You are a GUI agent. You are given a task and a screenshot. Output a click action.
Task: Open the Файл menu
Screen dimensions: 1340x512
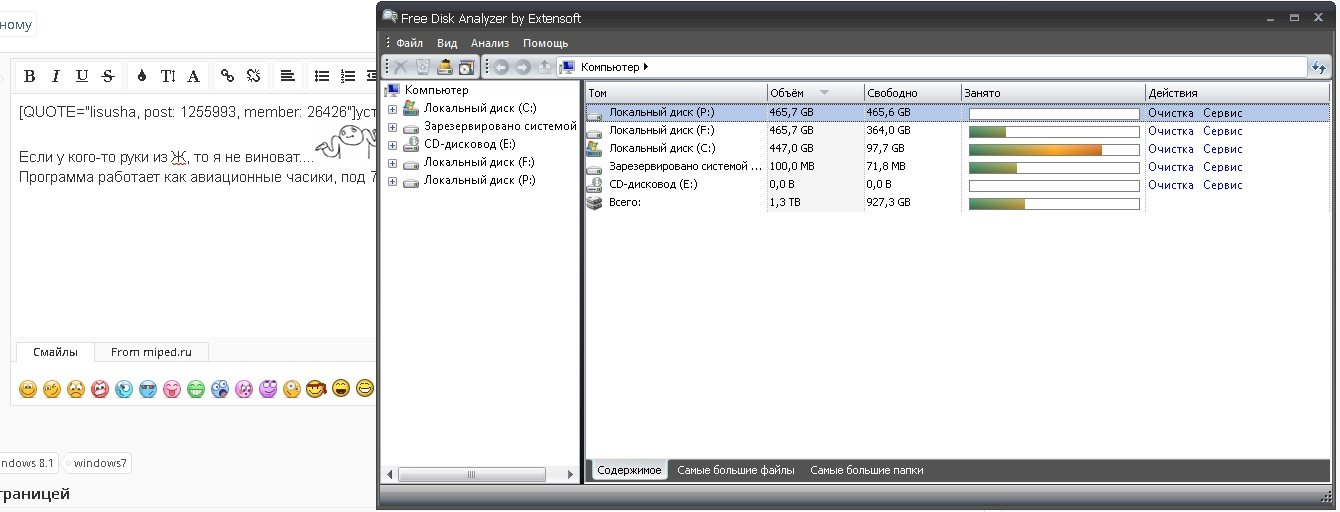[x=409, y=43]
